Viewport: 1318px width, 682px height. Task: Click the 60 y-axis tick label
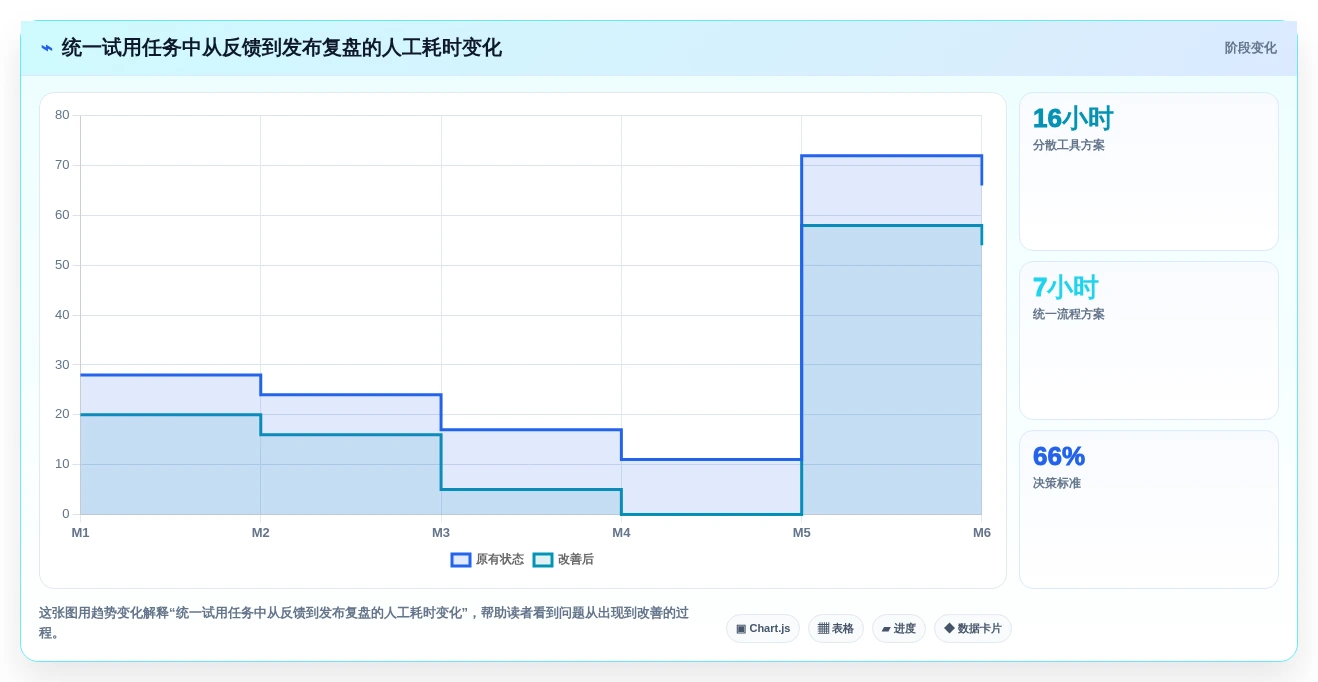coord(62,215)
